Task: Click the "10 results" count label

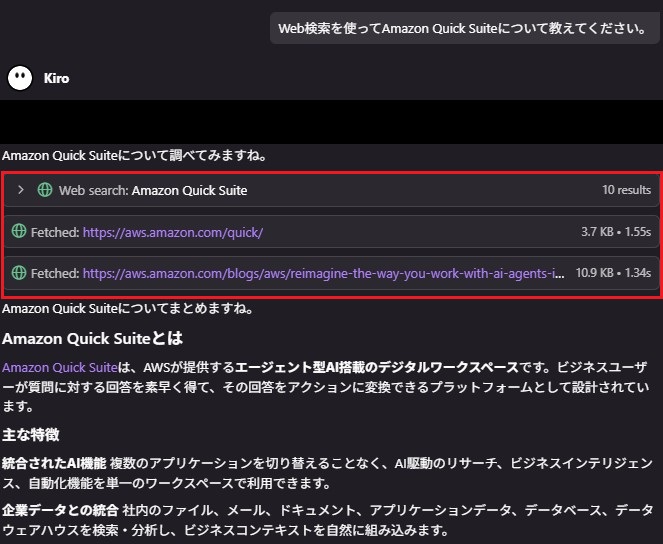Action: [x=626, y=190]
